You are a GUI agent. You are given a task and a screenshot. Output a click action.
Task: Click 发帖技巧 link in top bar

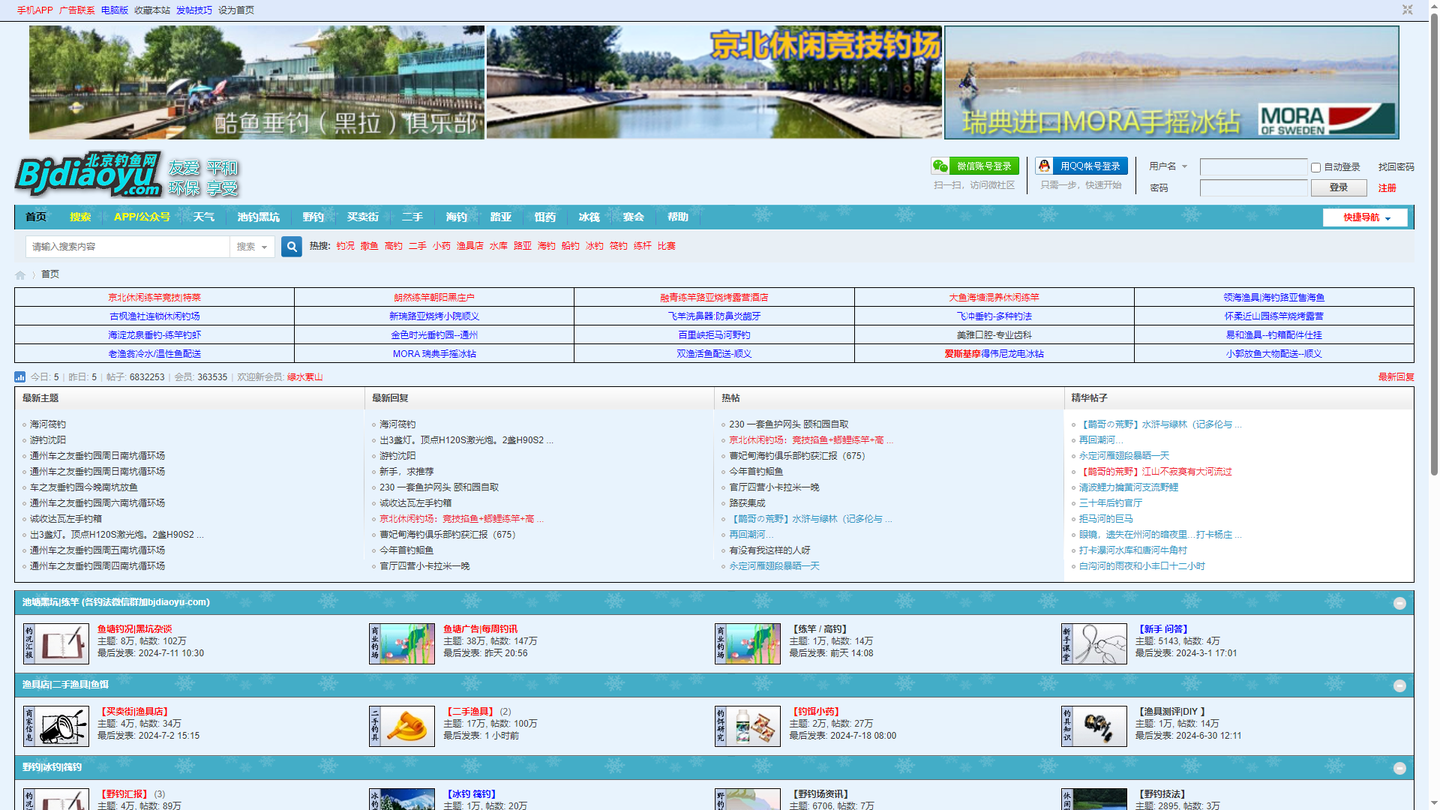[194, 10]
